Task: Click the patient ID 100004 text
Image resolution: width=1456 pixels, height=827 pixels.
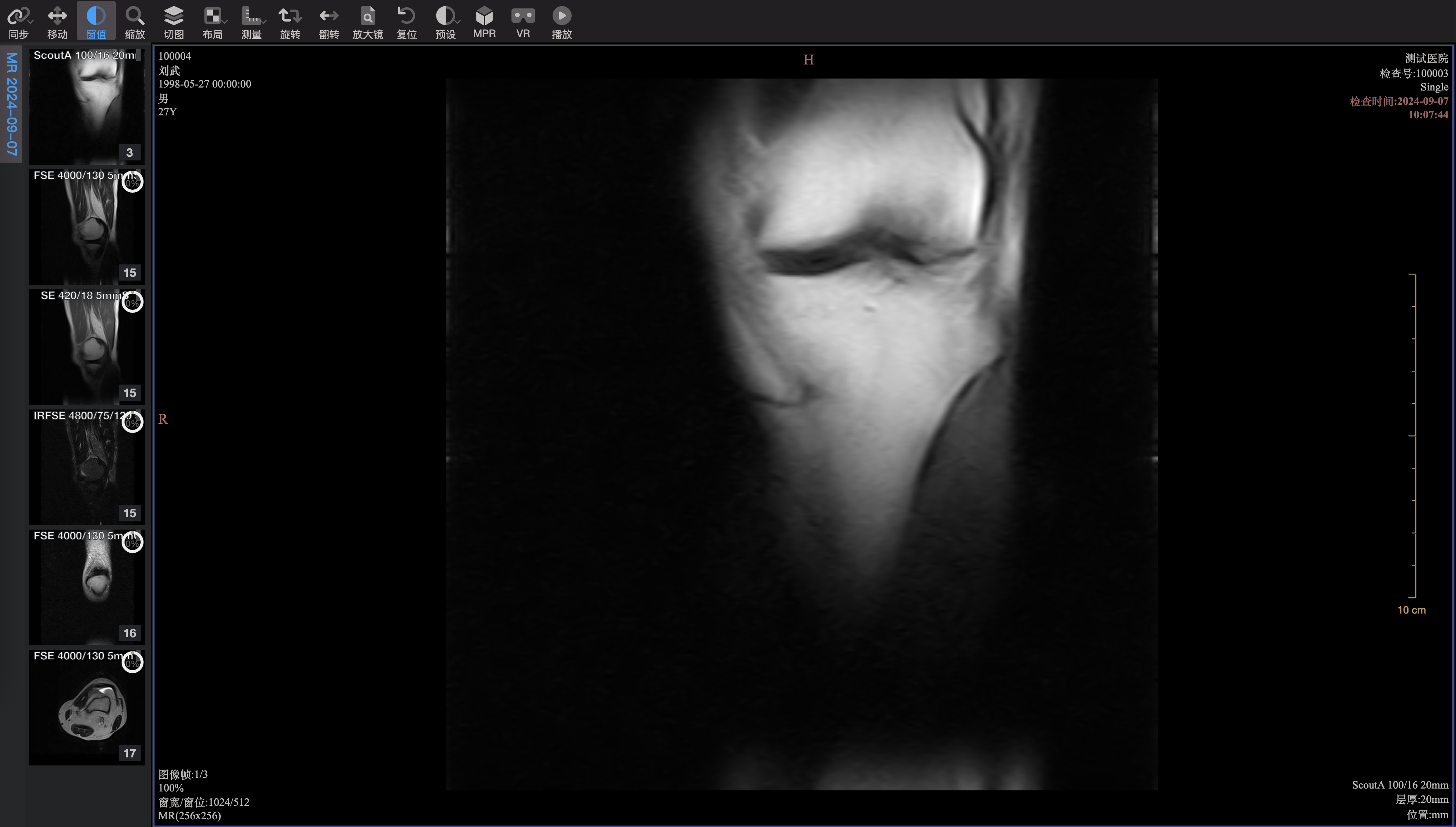Action: click(174, 56)
